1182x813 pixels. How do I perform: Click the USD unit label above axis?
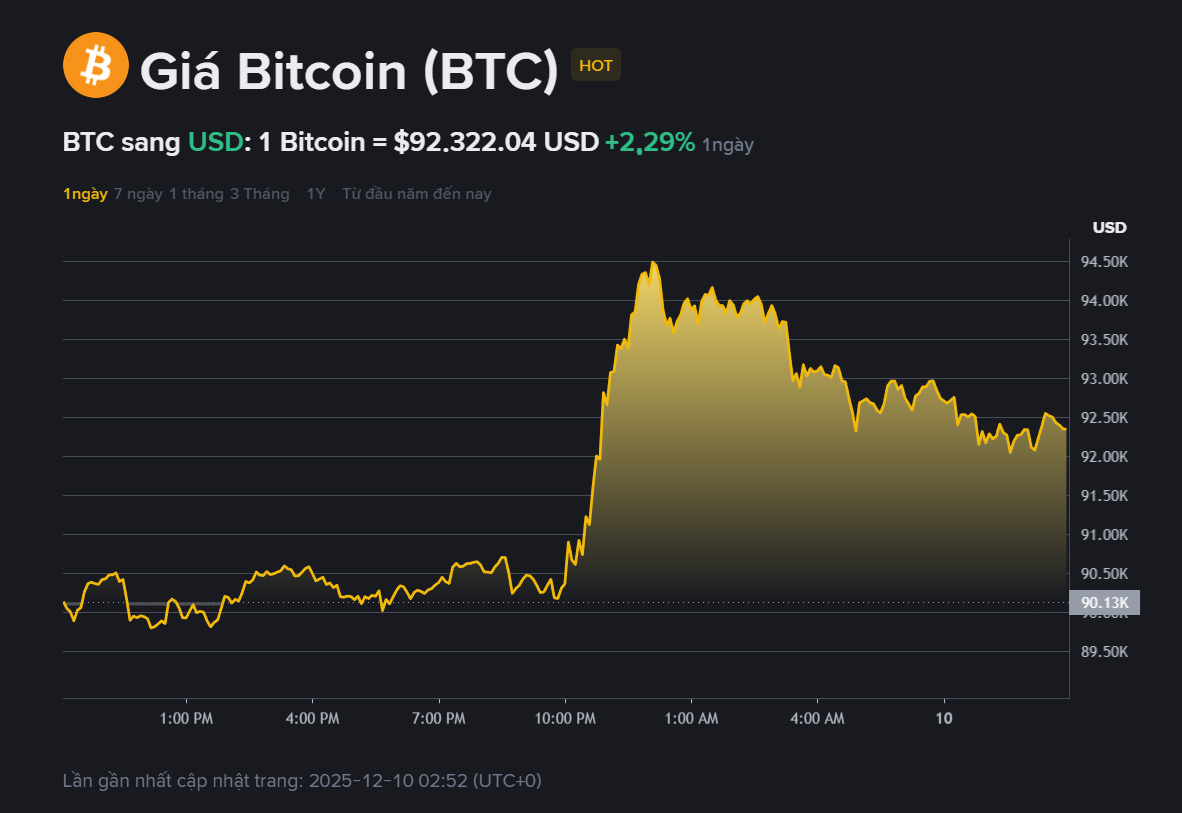(1109, 227)
